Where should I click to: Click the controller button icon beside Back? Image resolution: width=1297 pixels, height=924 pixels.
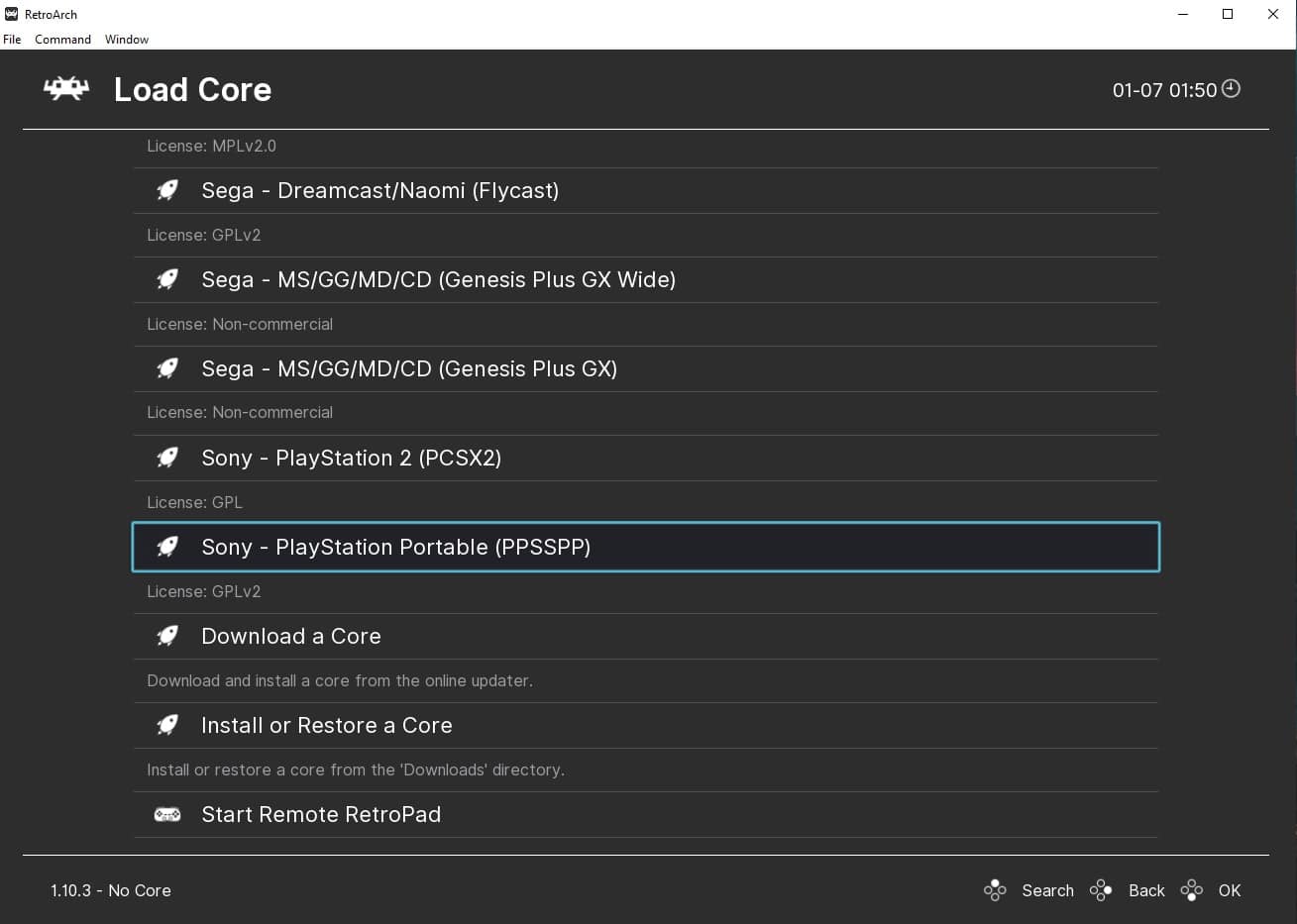point(1101,890)
